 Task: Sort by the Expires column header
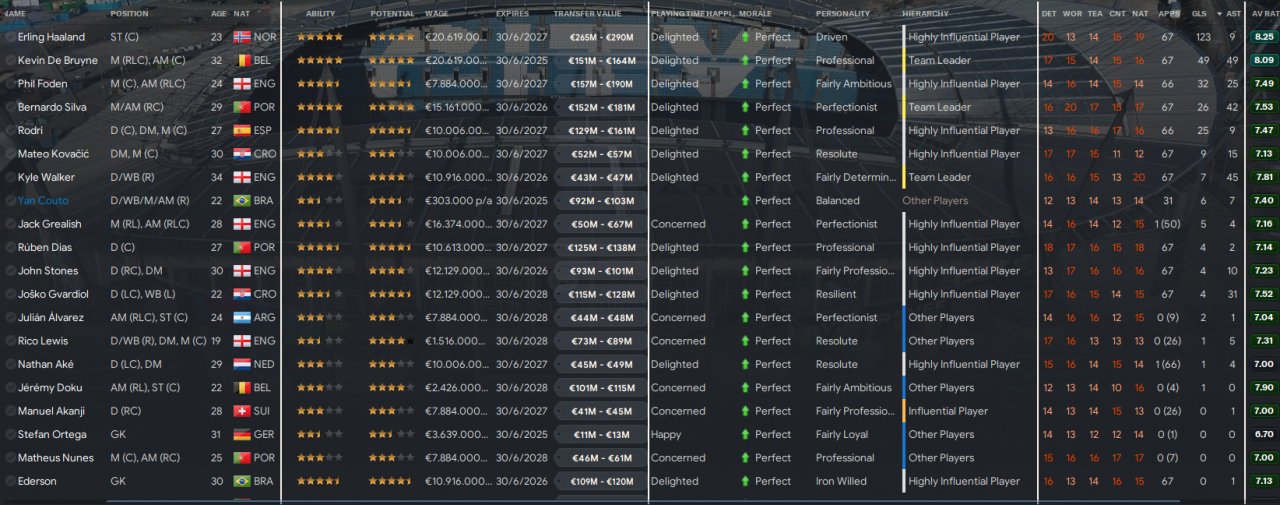point(514,14)
